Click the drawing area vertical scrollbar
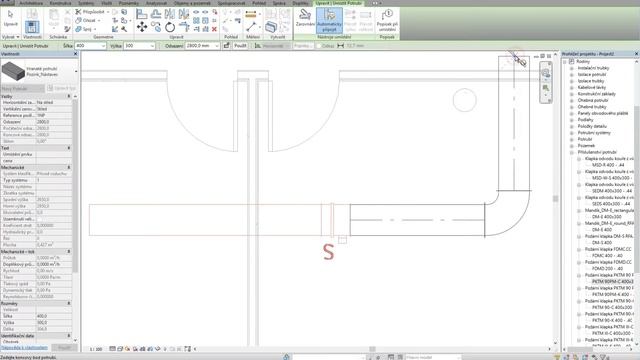 (x=555, y=199)
